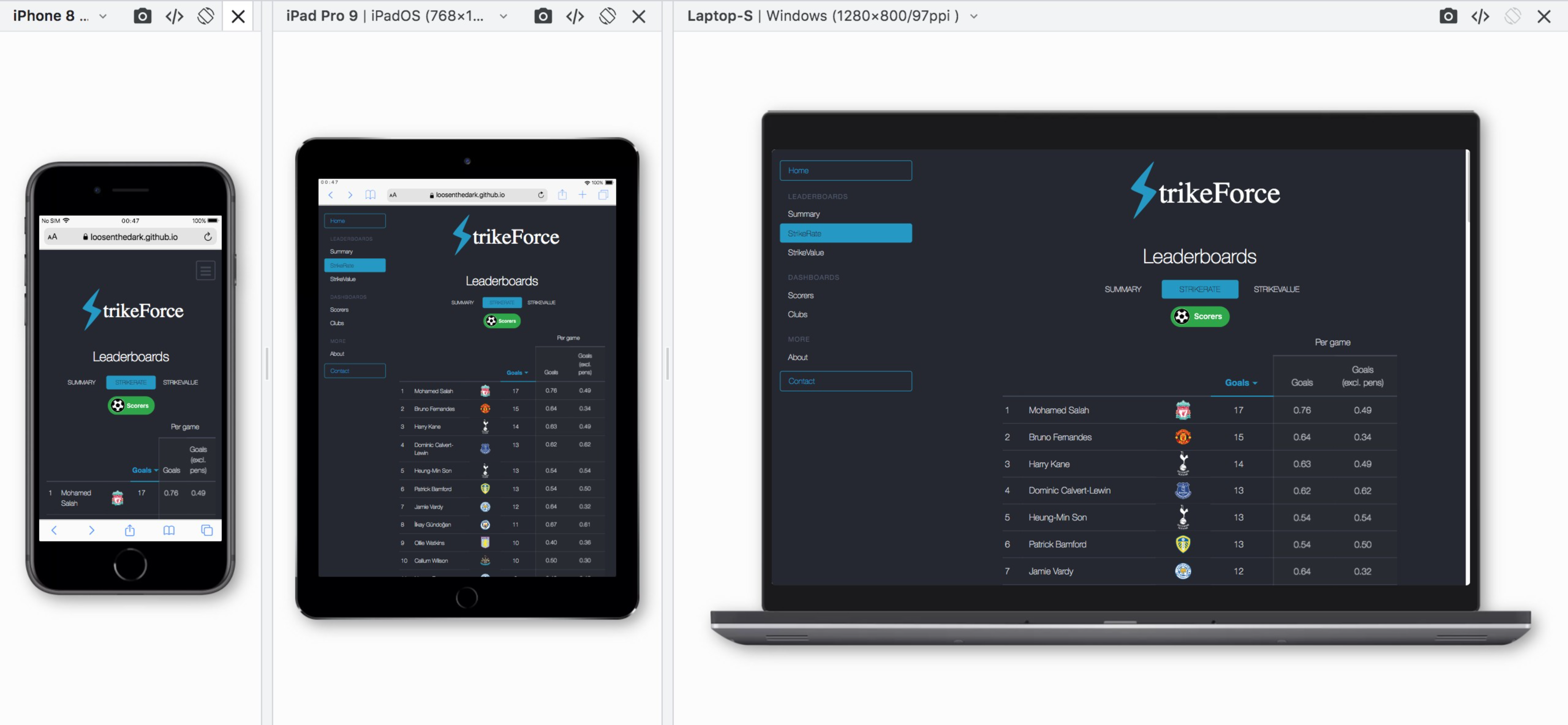Click the Contact button

tap(844, 381)
